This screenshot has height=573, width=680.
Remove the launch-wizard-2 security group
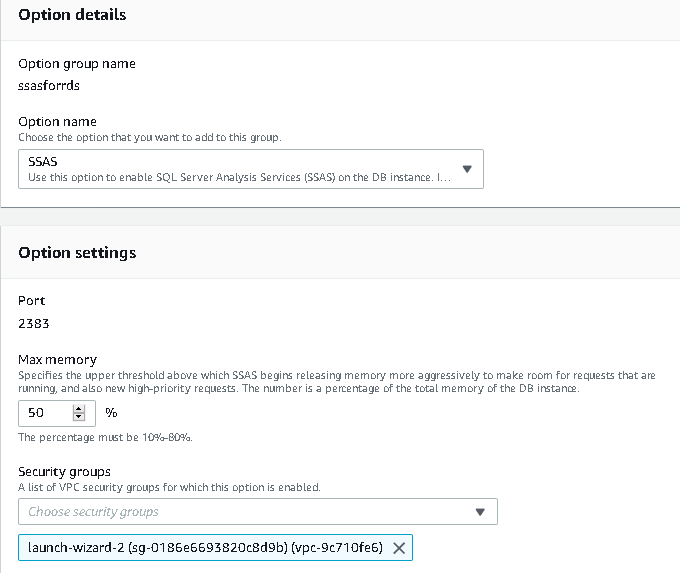[x=398, y=548]
